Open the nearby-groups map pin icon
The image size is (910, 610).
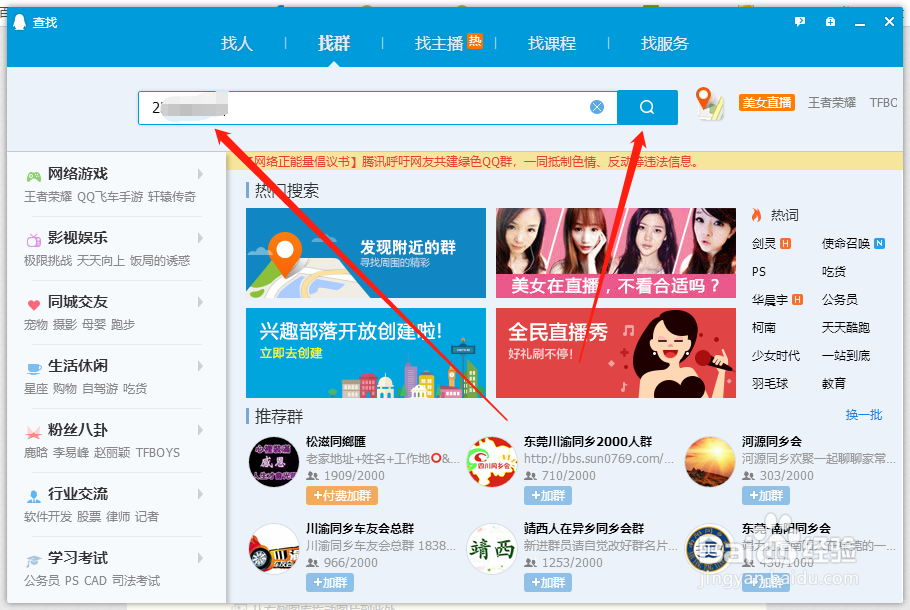[709, 104]
